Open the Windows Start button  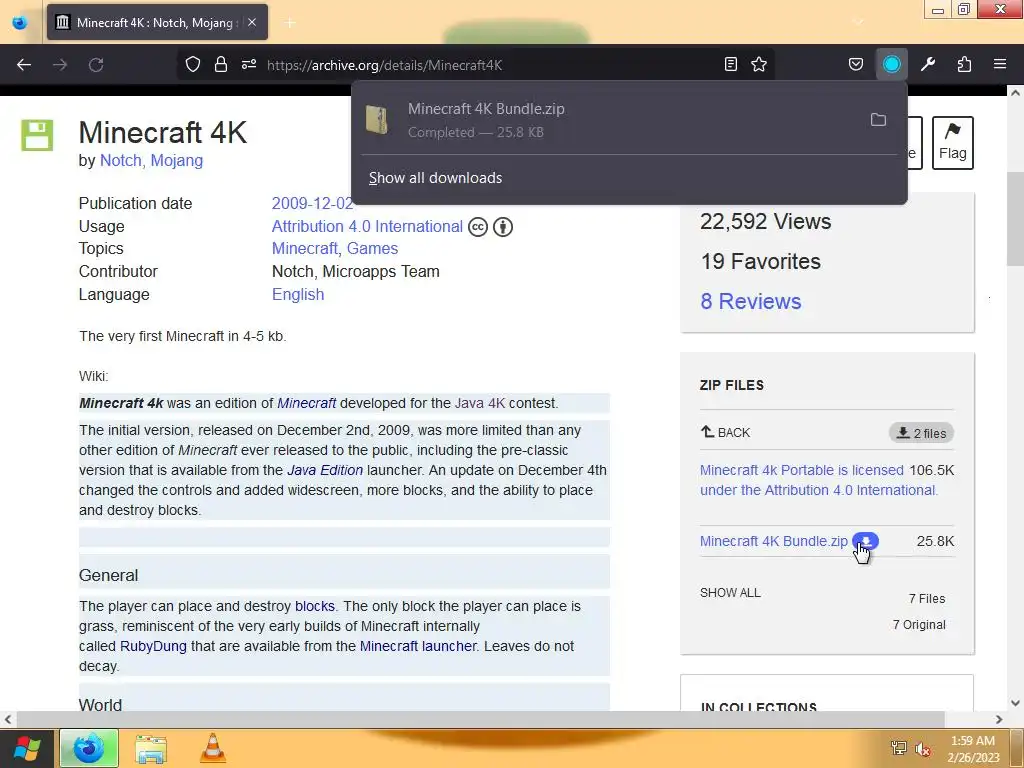[27, 748]
